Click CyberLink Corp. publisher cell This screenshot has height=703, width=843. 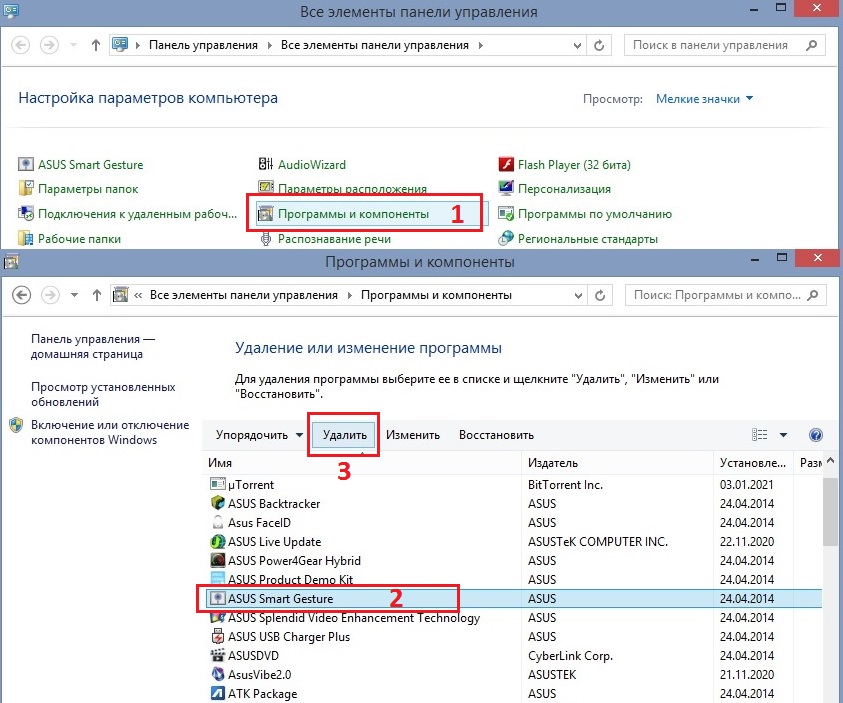(x=570, y=656)
